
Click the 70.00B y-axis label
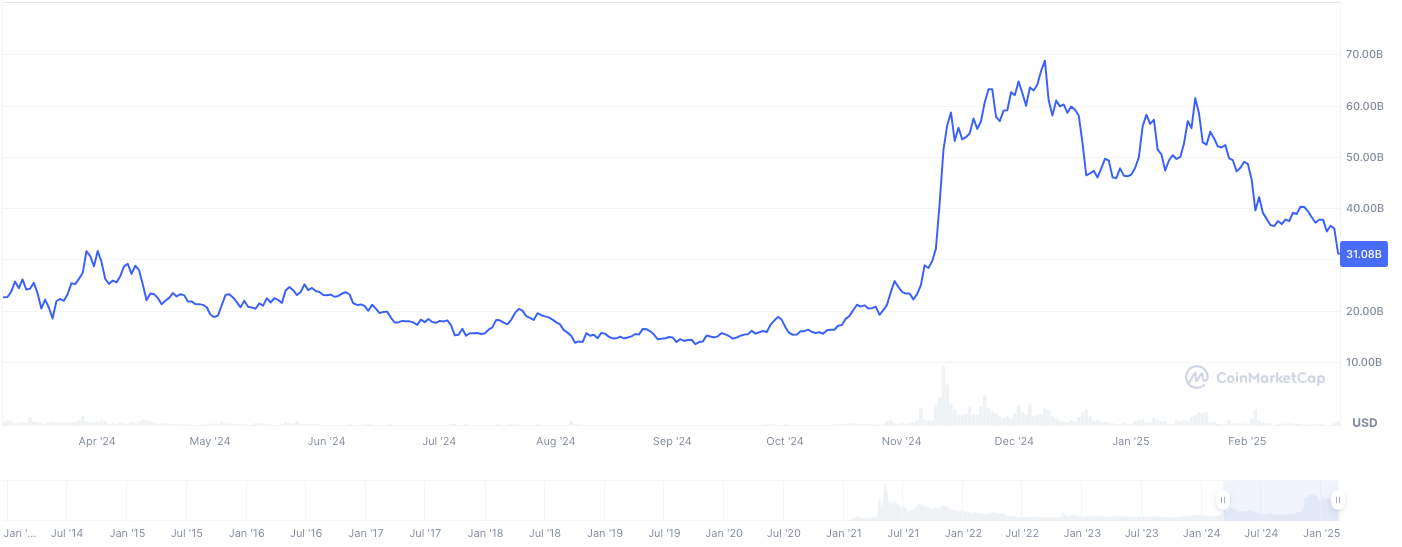pos(1364,54)
